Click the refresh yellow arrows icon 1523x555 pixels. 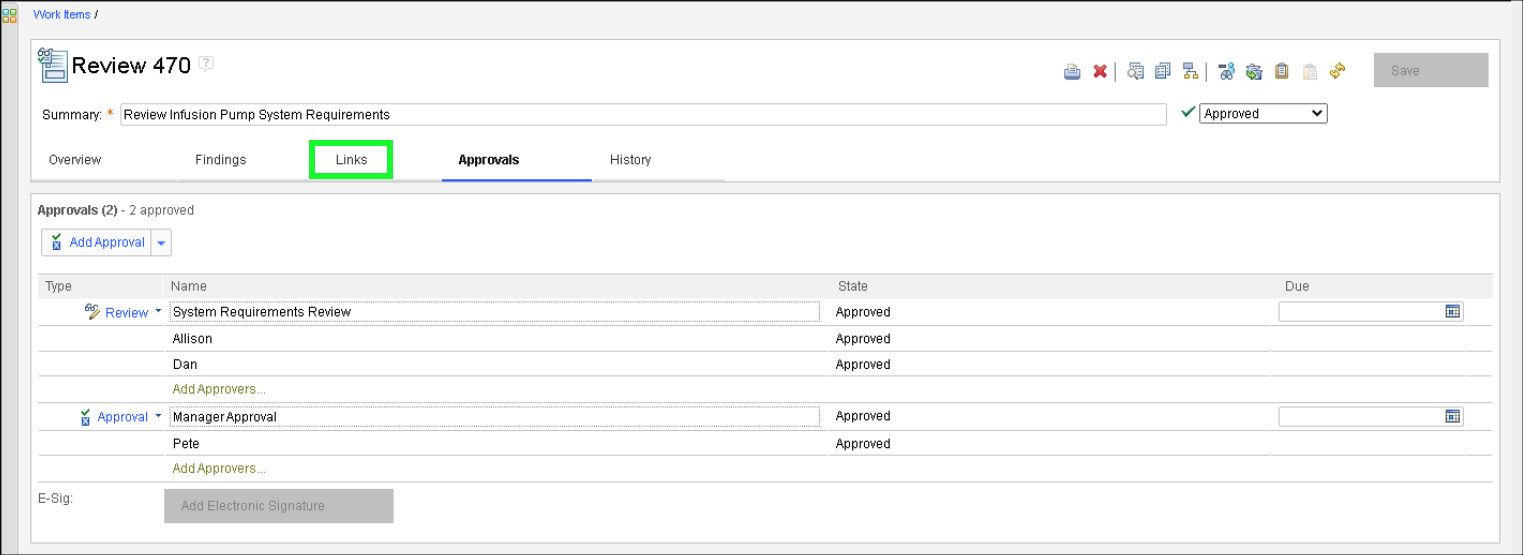(x=1337, y=71)
